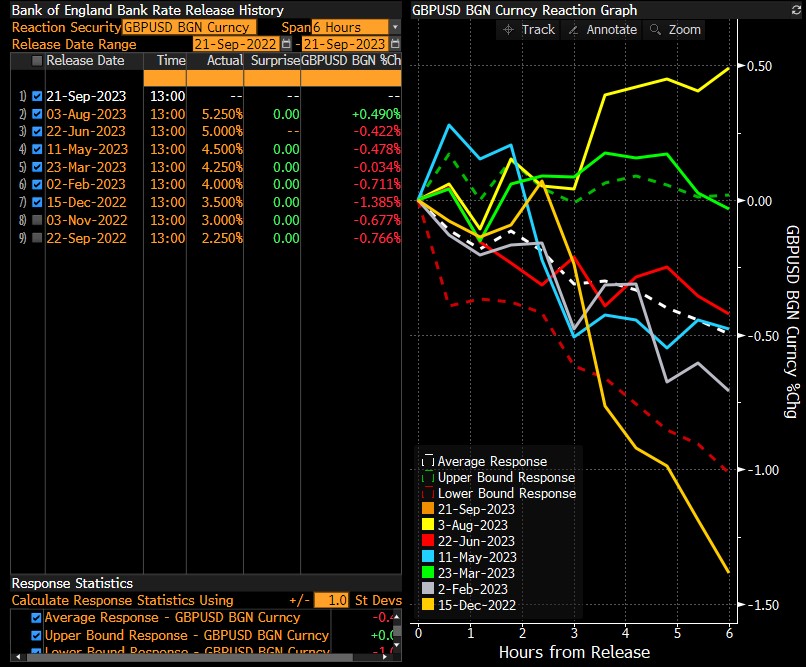Activate the Track crosshair tool

tap(529, 29)
